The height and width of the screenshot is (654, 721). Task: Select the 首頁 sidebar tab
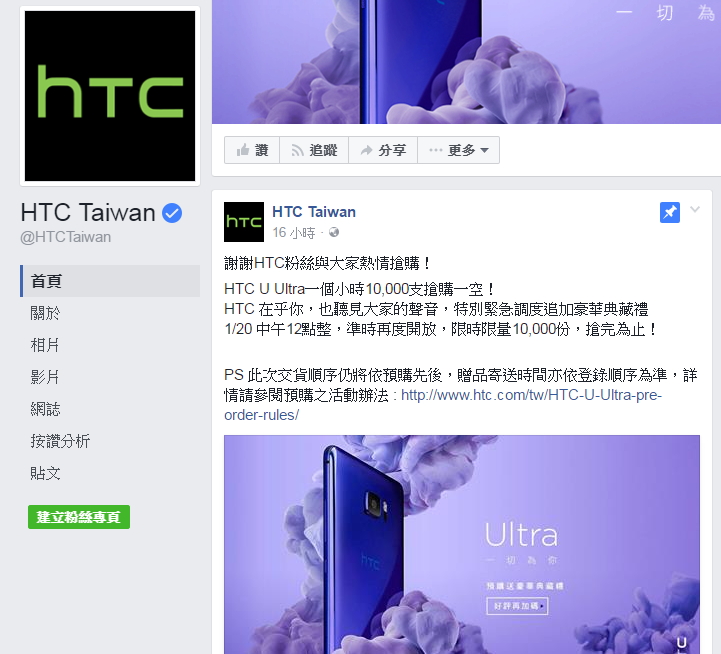click(110, 281)
